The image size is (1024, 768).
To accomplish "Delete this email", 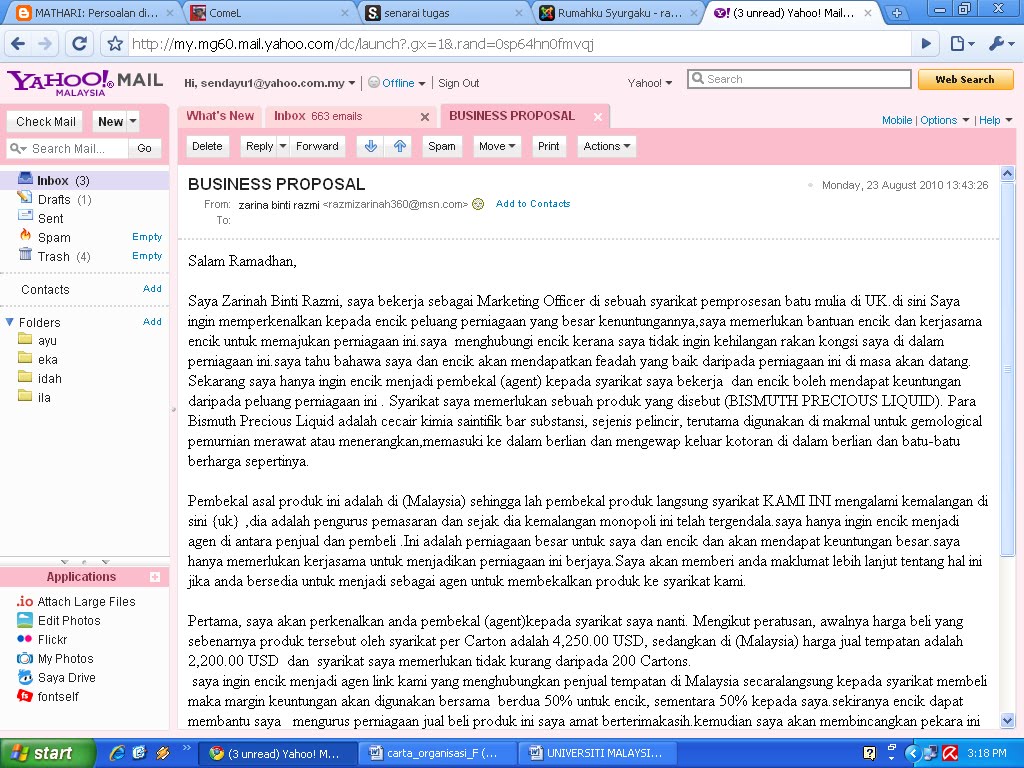I will pos(207,146).
